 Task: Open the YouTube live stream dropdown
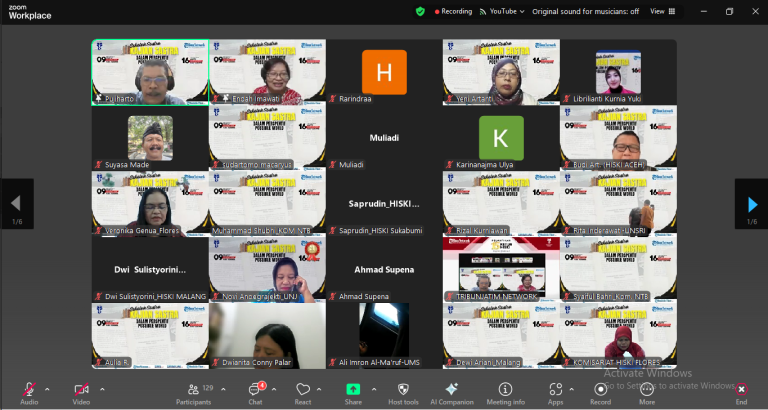[x=501, y=11]
